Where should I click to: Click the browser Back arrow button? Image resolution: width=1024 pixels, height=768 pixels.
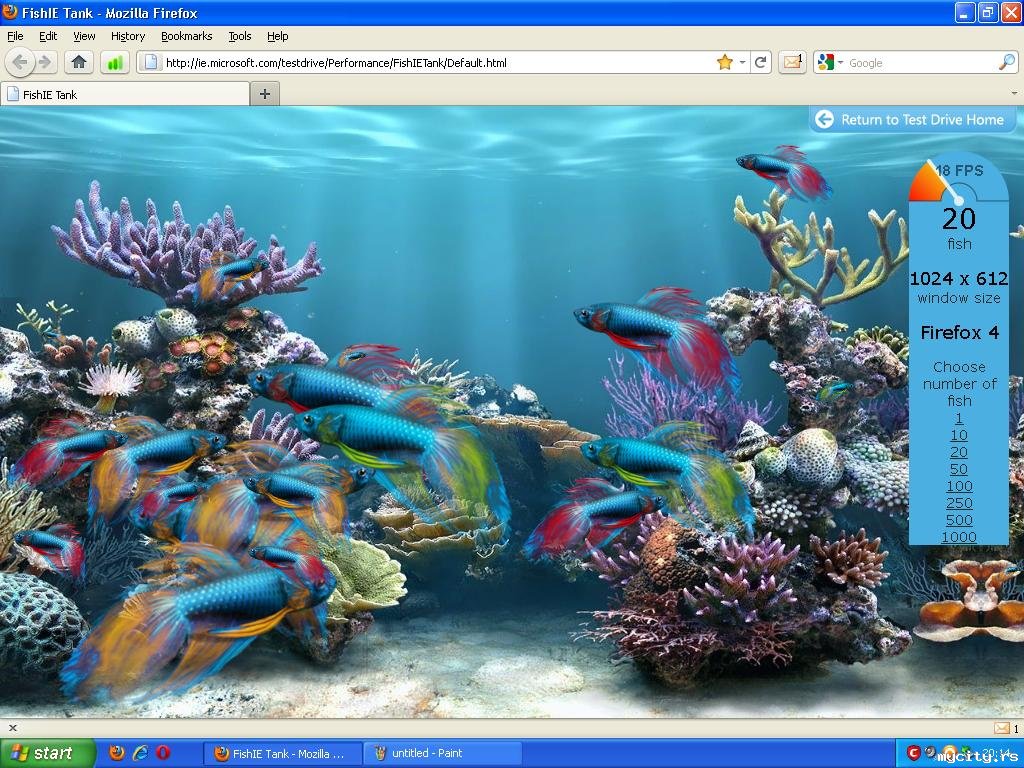click(x=21, y=62)
